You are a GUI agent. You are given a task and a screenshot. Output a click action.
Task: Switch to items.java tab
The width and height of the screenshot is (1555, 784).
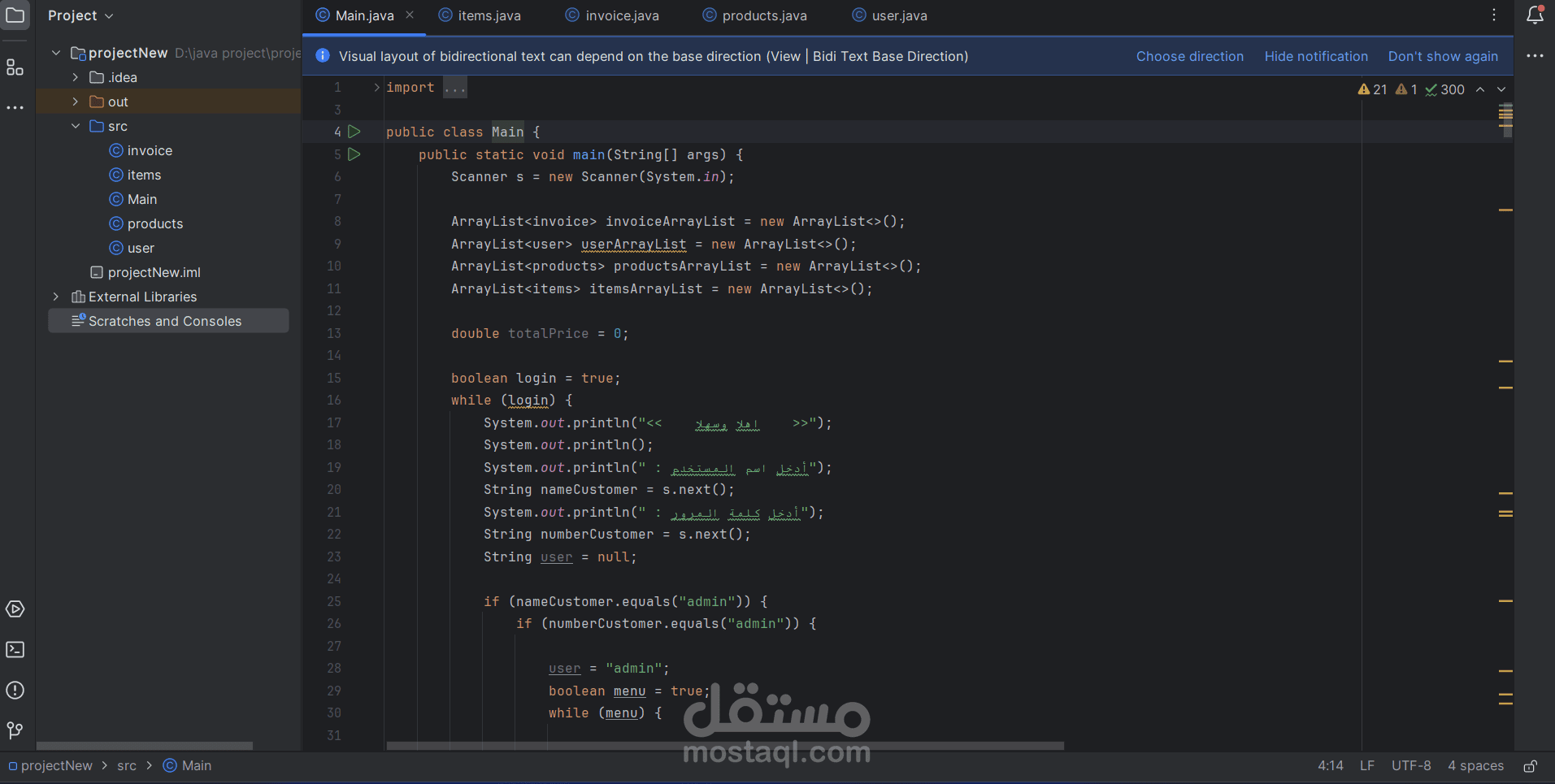pos(480,15)
